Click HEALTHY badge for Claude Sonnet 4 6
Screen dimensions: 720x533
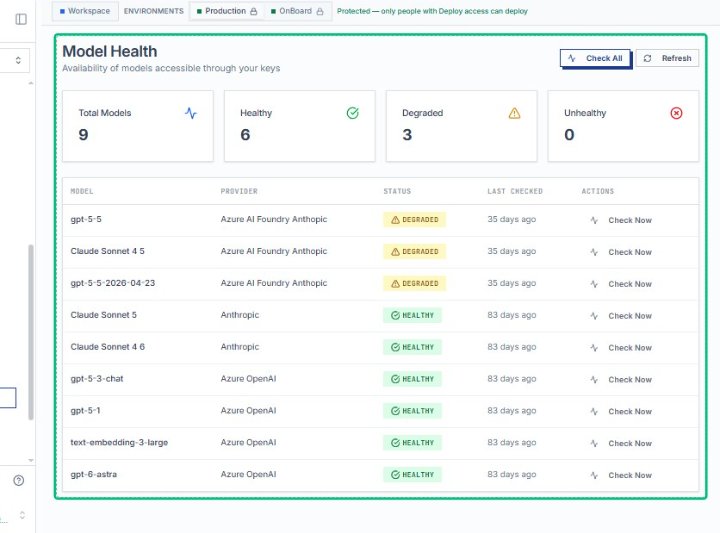point(412,348)
